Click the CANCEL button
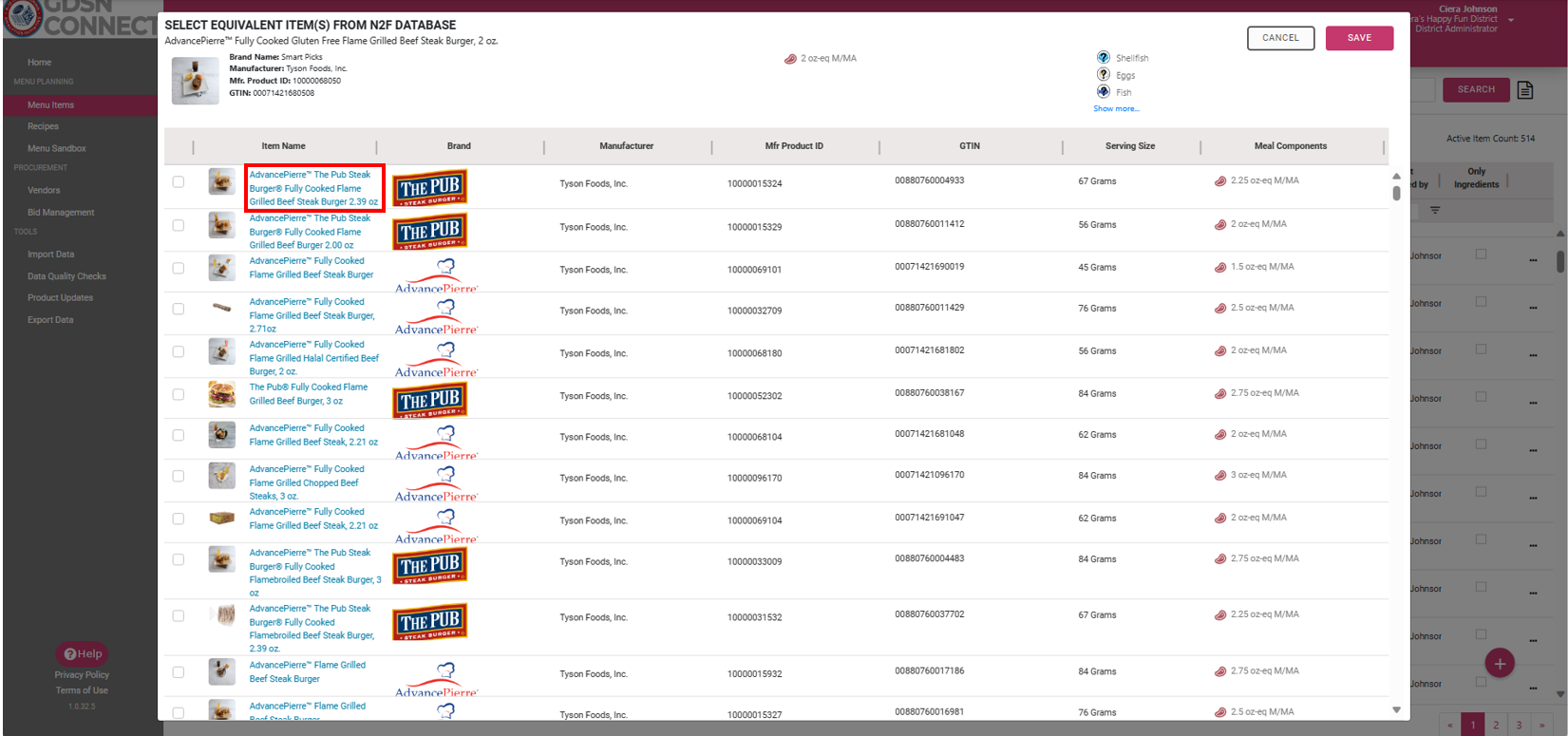Image resolution: width=1568 pixels, height=736 pixels. tap(1280, 38)
